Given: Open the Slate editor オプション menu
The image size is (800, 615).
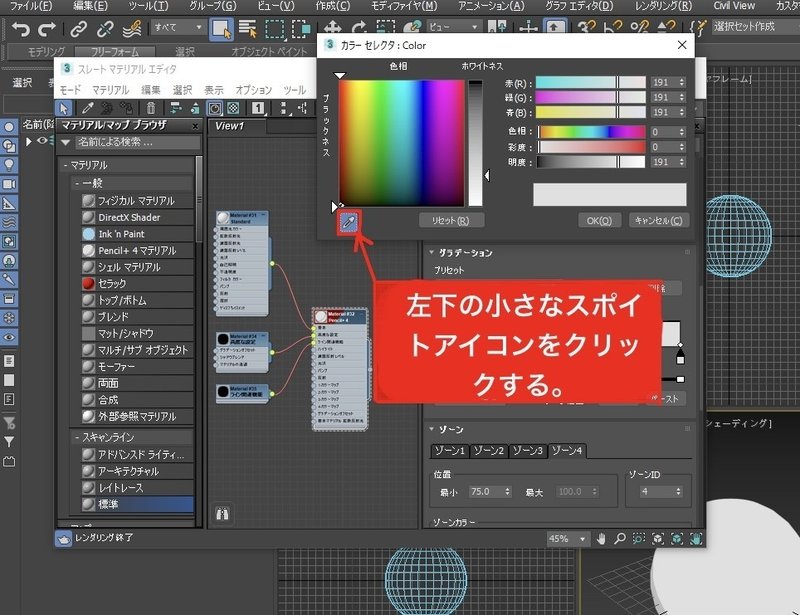Looking at the screenshot, I should click(254, 90).
